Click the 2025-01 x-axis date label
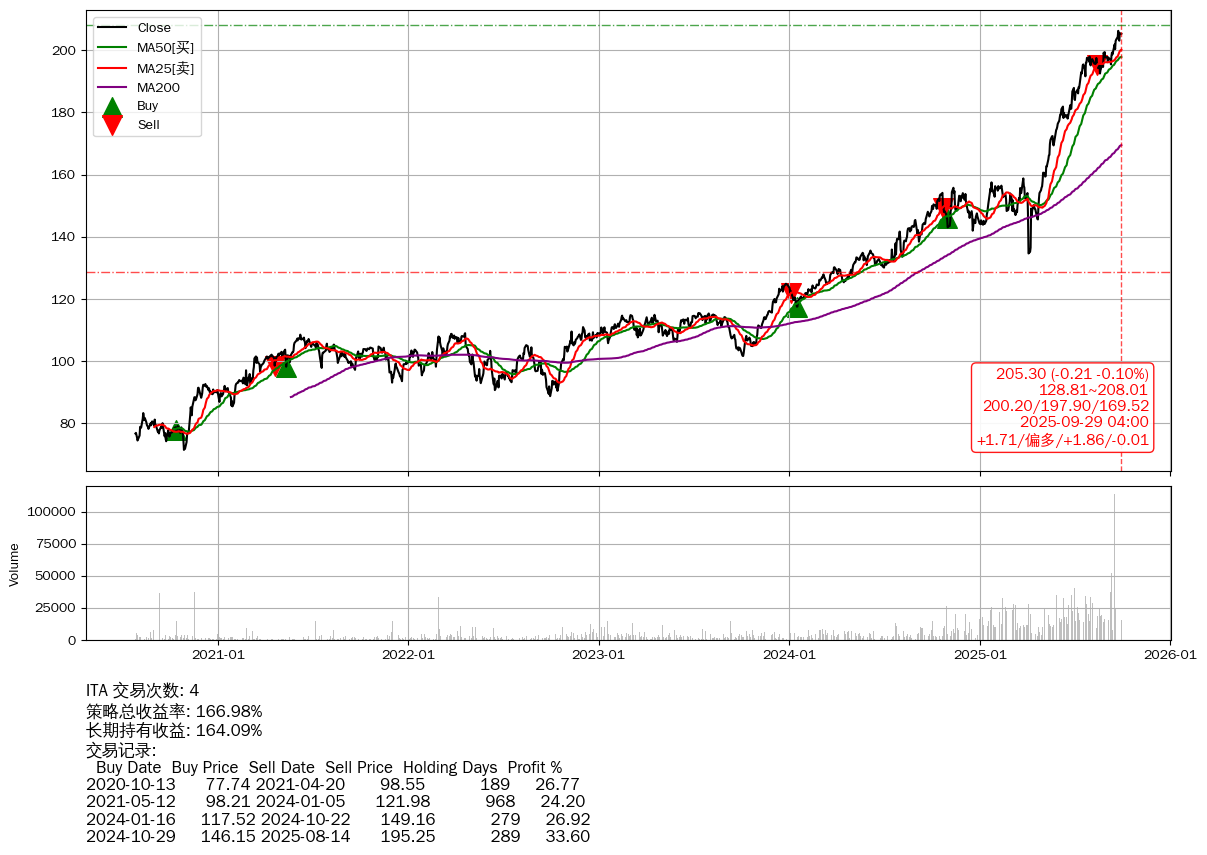This screenshot has width=1207, height=855. click(x=979, y=655)
